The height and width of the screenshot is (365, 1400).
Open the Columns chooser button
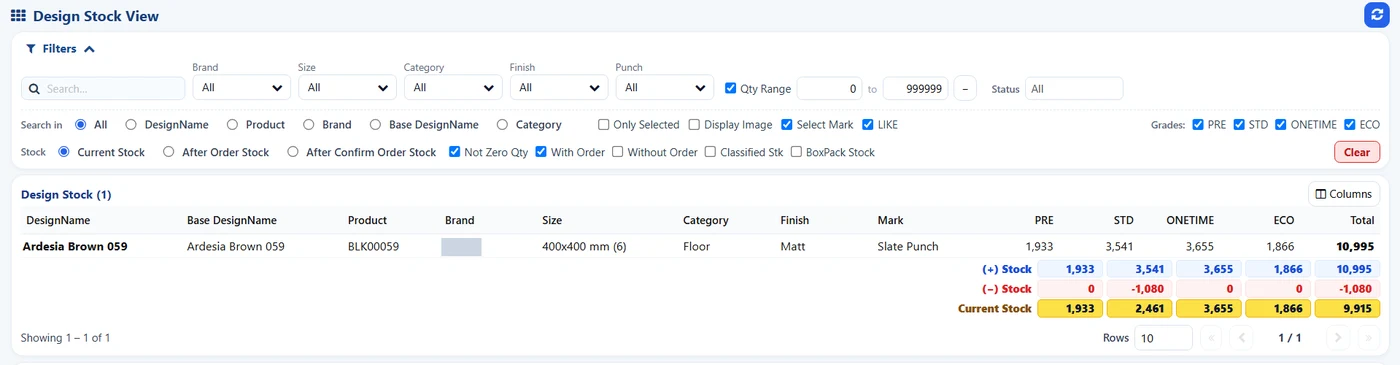[x=1344, y=194]
